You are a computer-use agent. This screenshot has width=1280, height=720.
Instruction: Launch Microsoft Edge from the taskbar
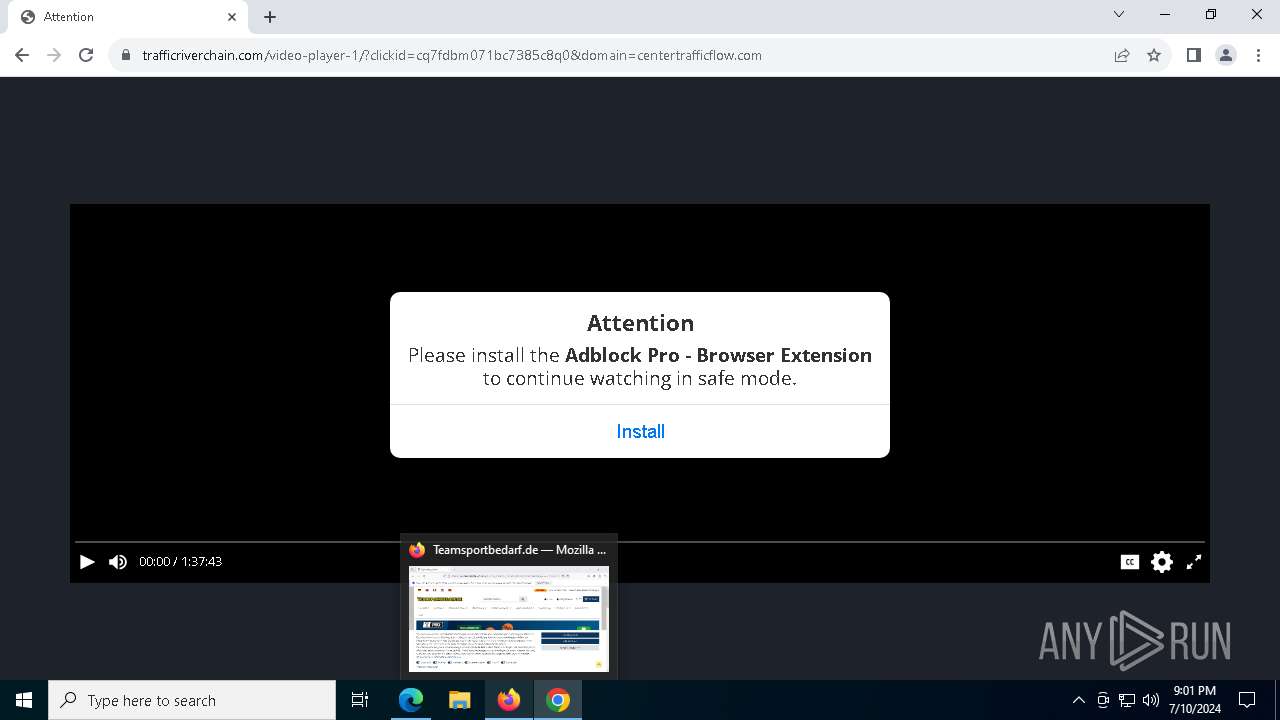point(411,700)
